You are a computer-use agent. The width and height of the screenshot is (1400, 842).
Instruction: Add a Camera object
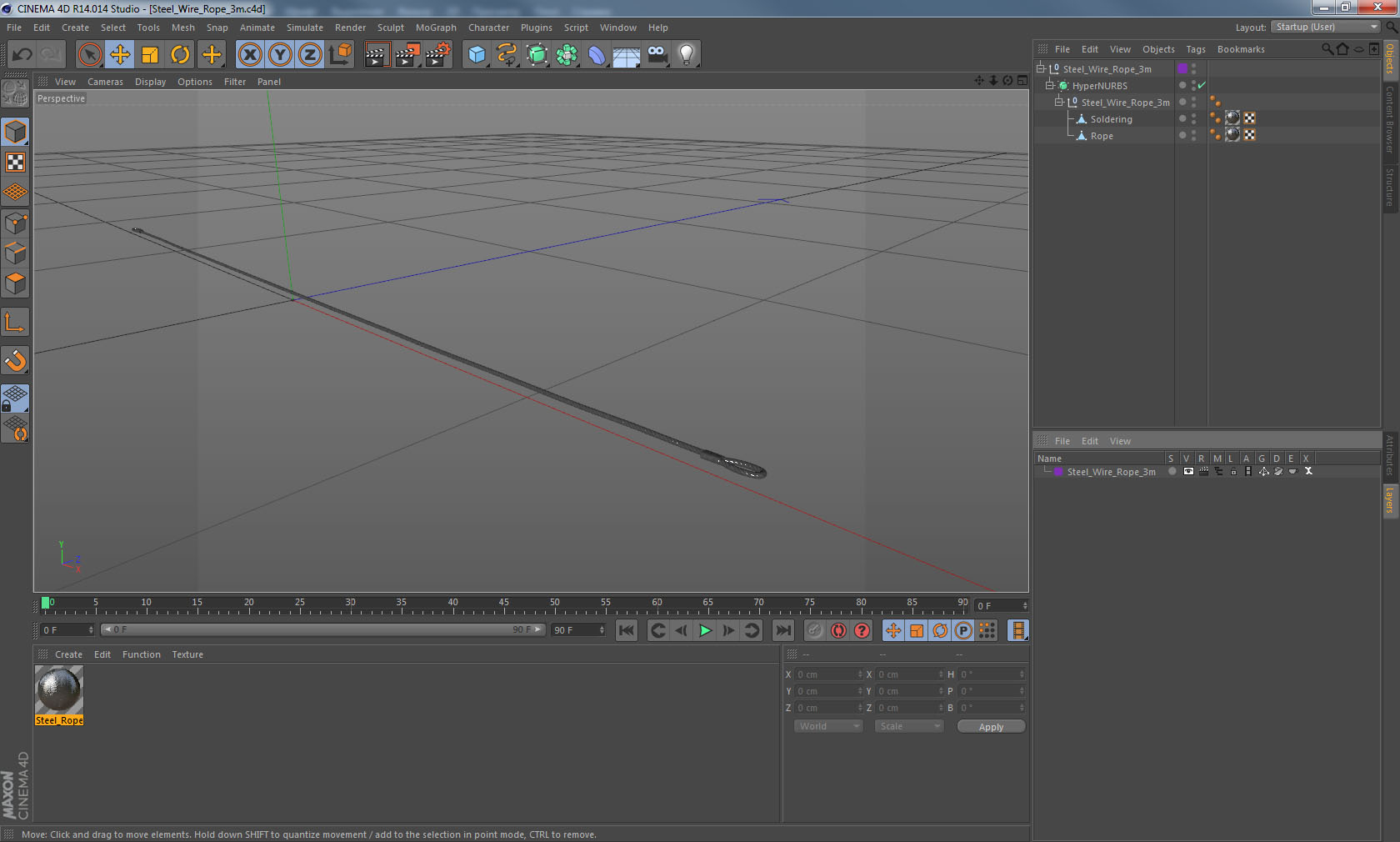tap(657, 55)
